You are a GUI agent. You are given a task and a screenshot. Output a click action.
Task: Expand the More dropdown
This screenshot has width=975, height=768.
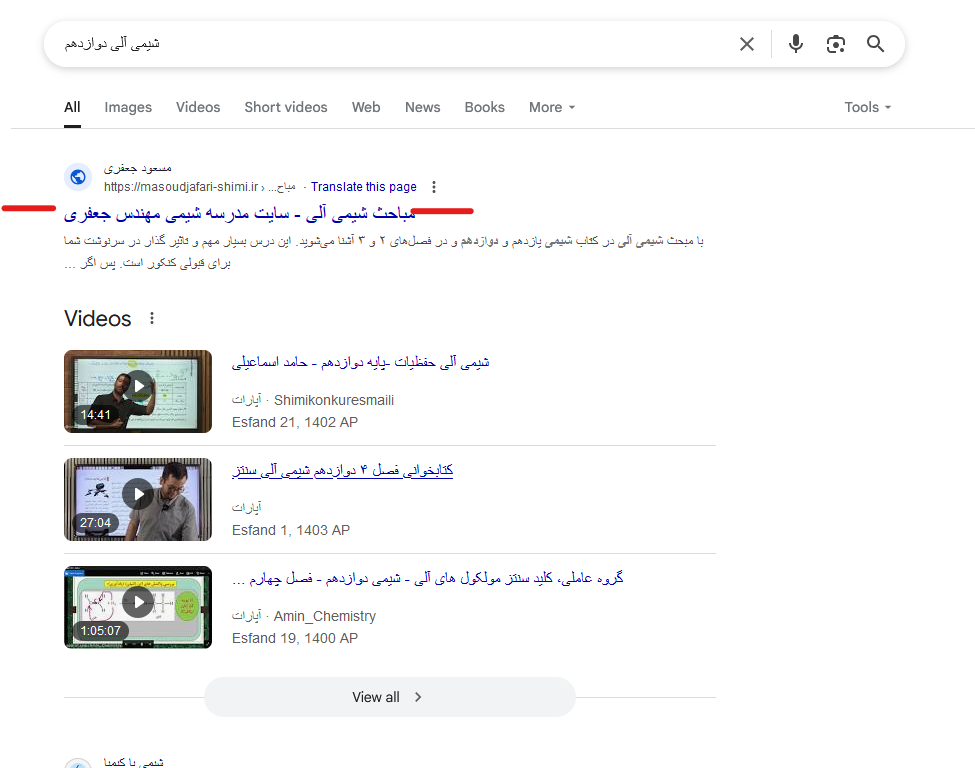tap(552, 108)
